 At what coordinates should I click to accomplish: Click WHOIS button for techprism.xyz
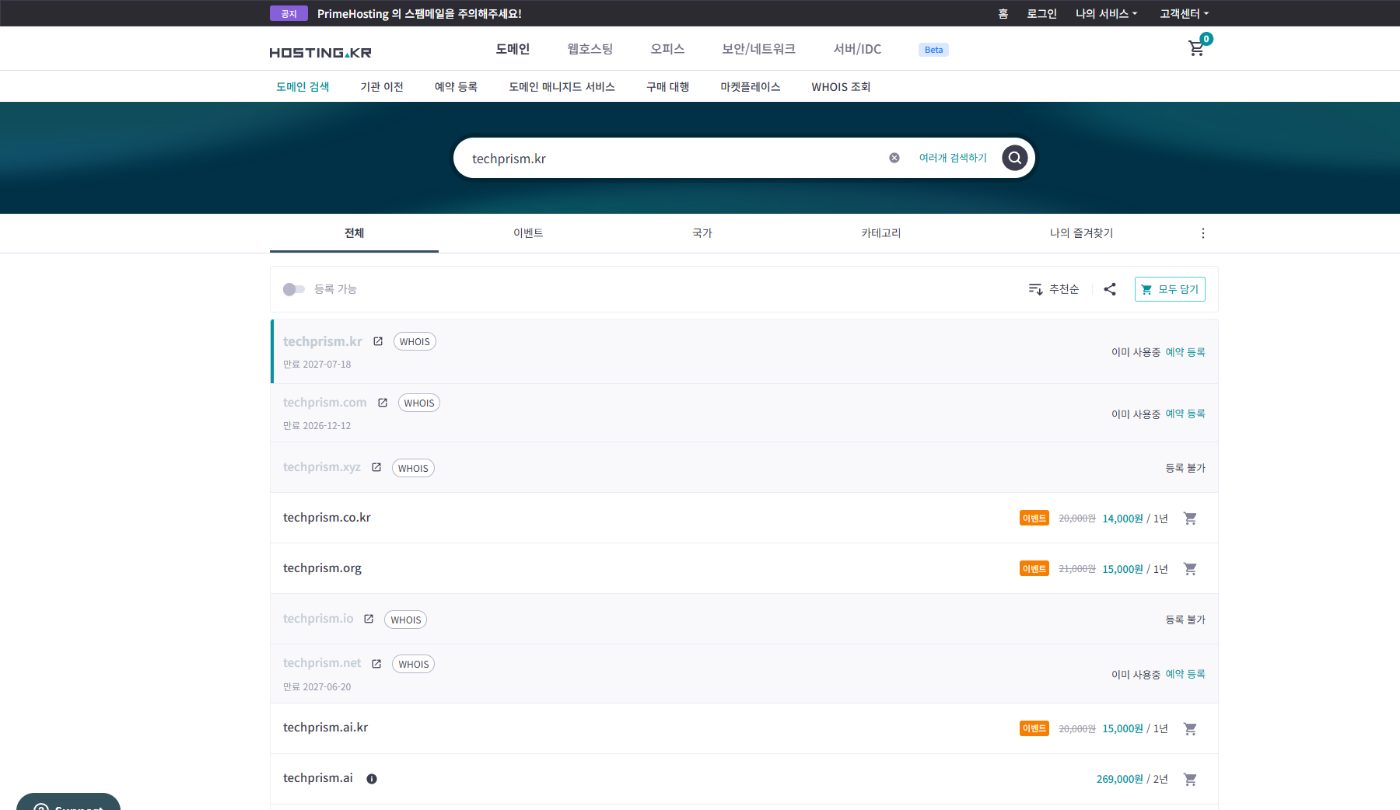413,468
